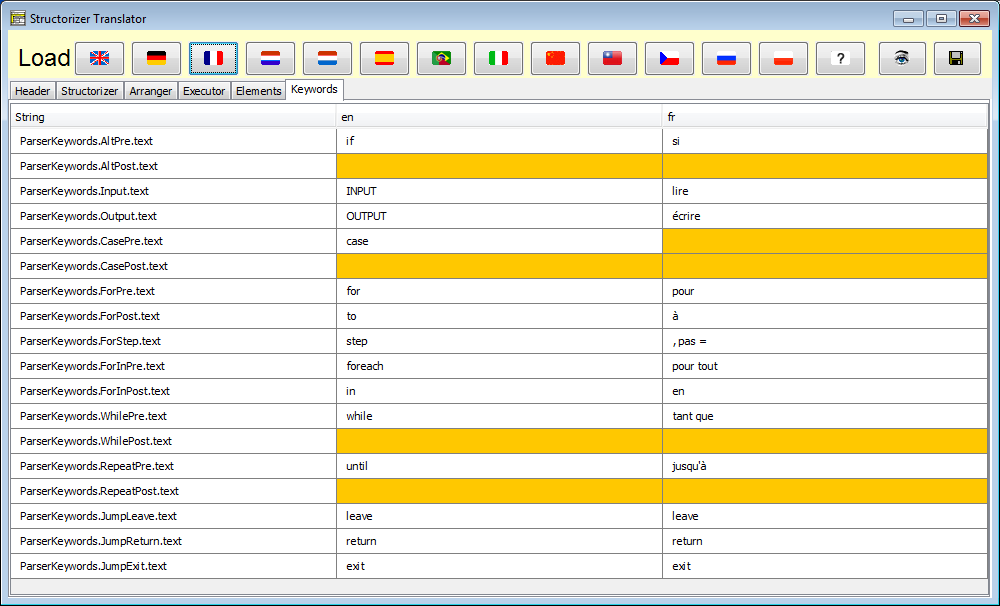The height and width of the screenshot is (606, 1000).
Task: Switch to the Arranger tab
Action: [151, 91]
